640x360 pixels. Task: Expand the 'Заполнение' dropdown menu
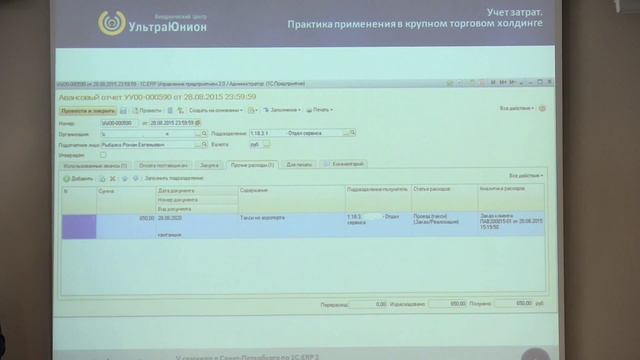282,110
